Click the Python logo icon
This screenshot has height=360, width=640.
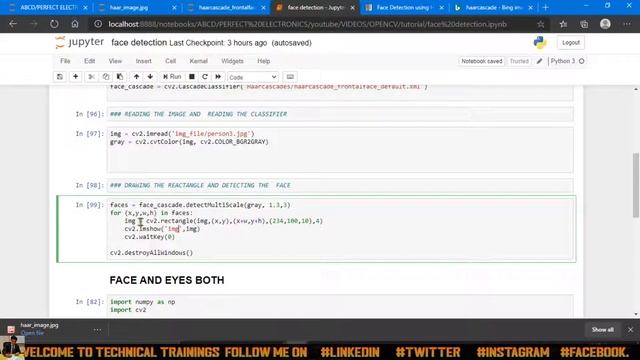tap(540, 42)
